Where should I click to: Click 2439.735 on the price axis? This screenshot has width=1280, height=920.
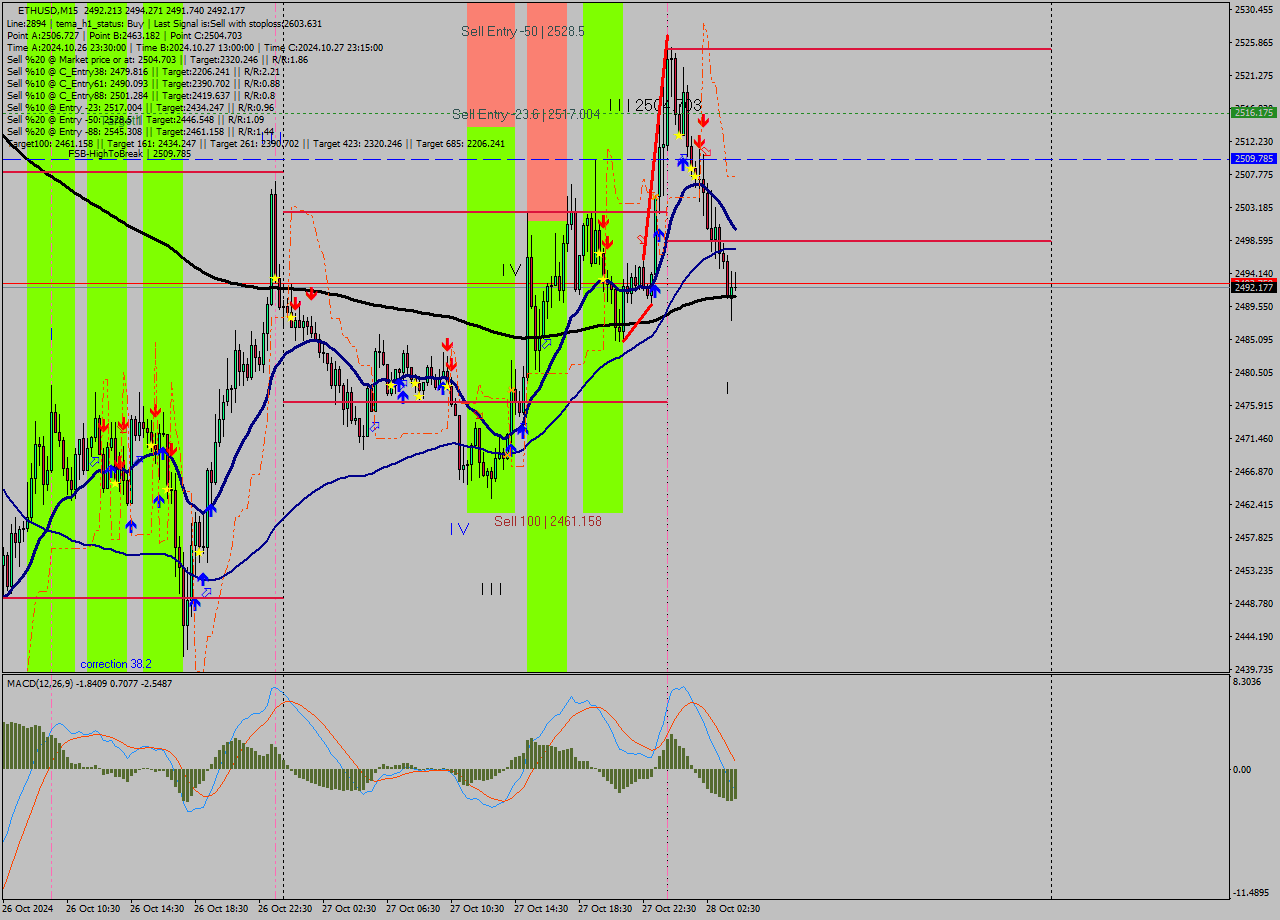tap(1254, 669)
